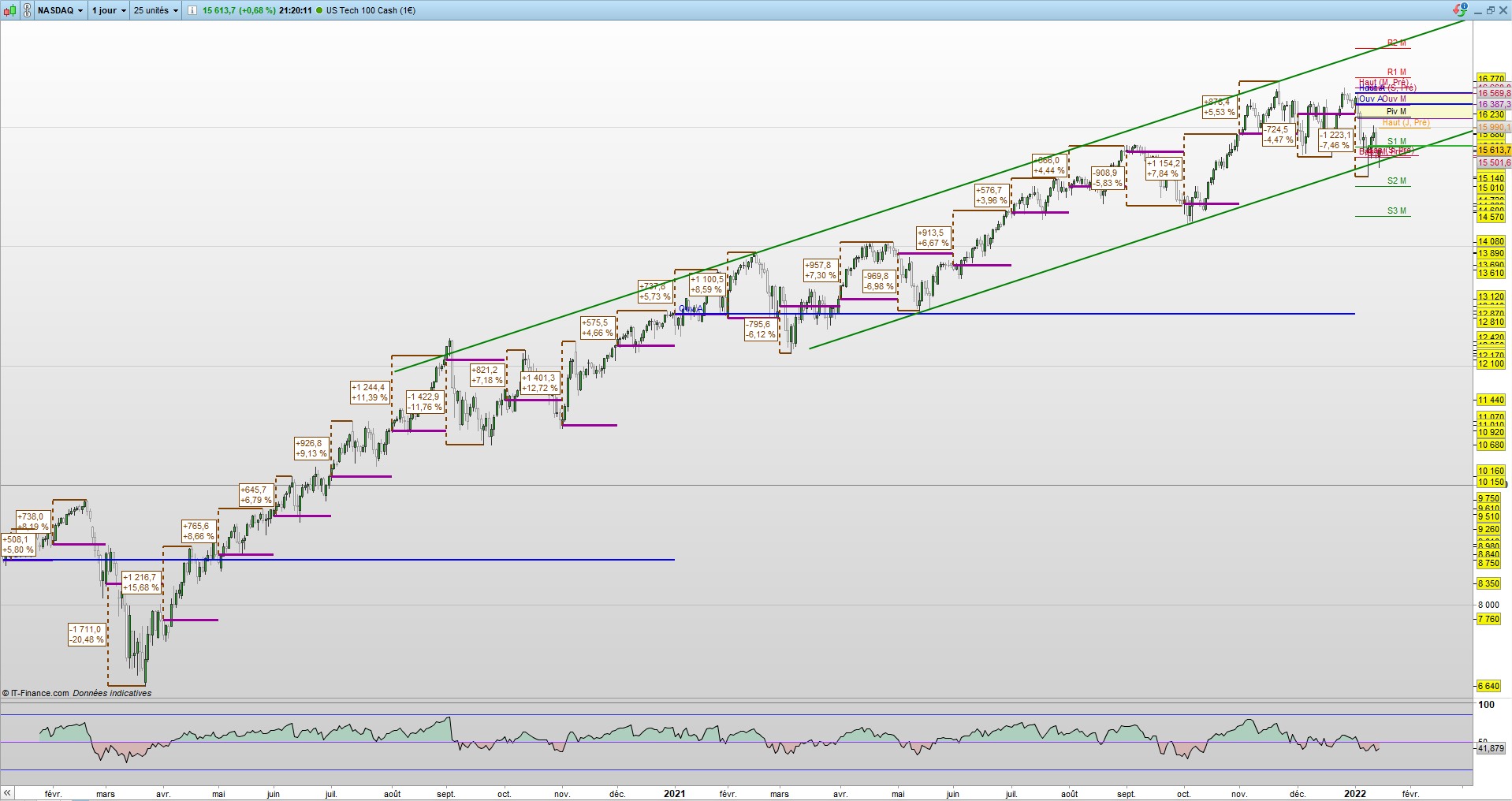The height and width of the screenshot is (801, 1512).
Task: Click the 2021 marker on time axis
Action: pos(674,794)
